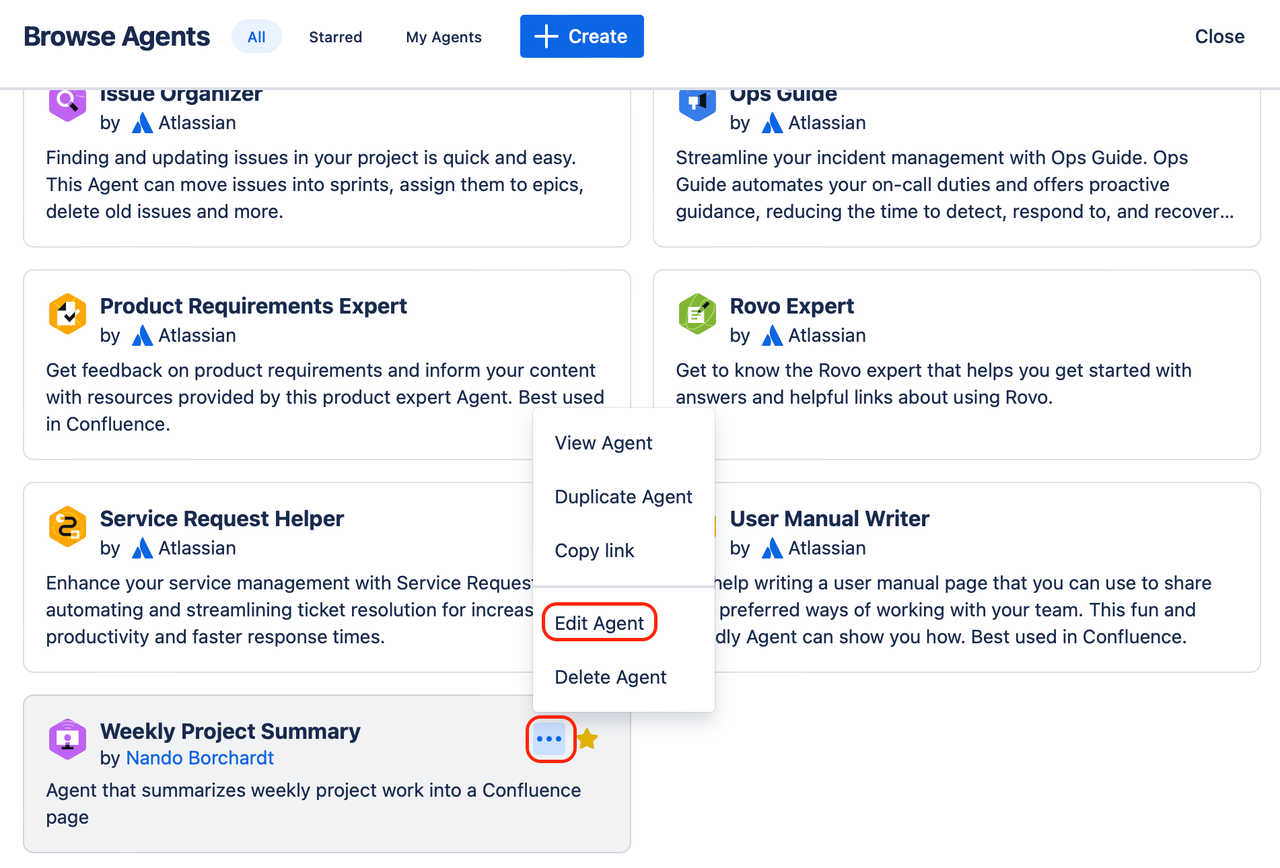Image resolution: width=1280 pixels, height=868 pixels.
Task: Click the Create button
Action: tap(581, 36)
